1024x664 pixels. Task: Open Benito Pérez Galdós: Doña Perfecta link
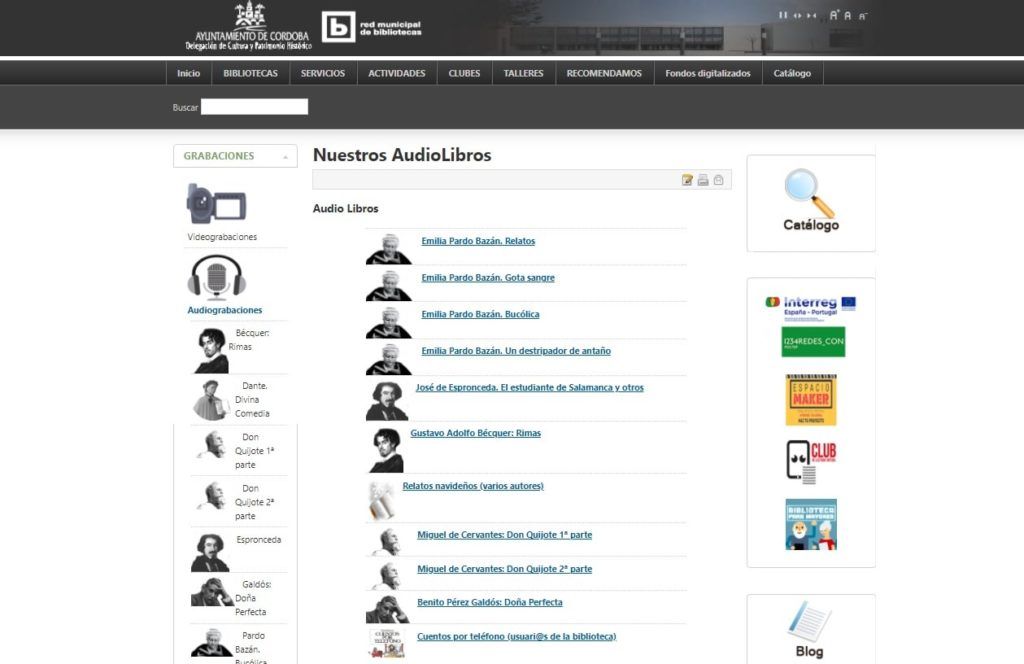coord(489,602)
